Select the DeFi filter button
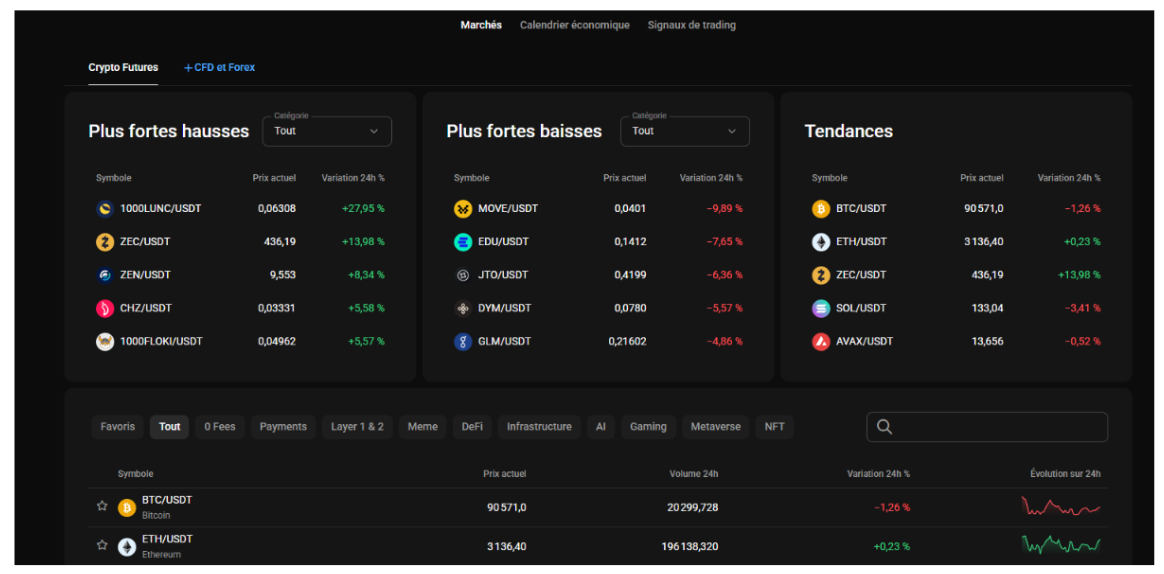The height and width of the screenshot is (574, 1164). pos(472,427)
